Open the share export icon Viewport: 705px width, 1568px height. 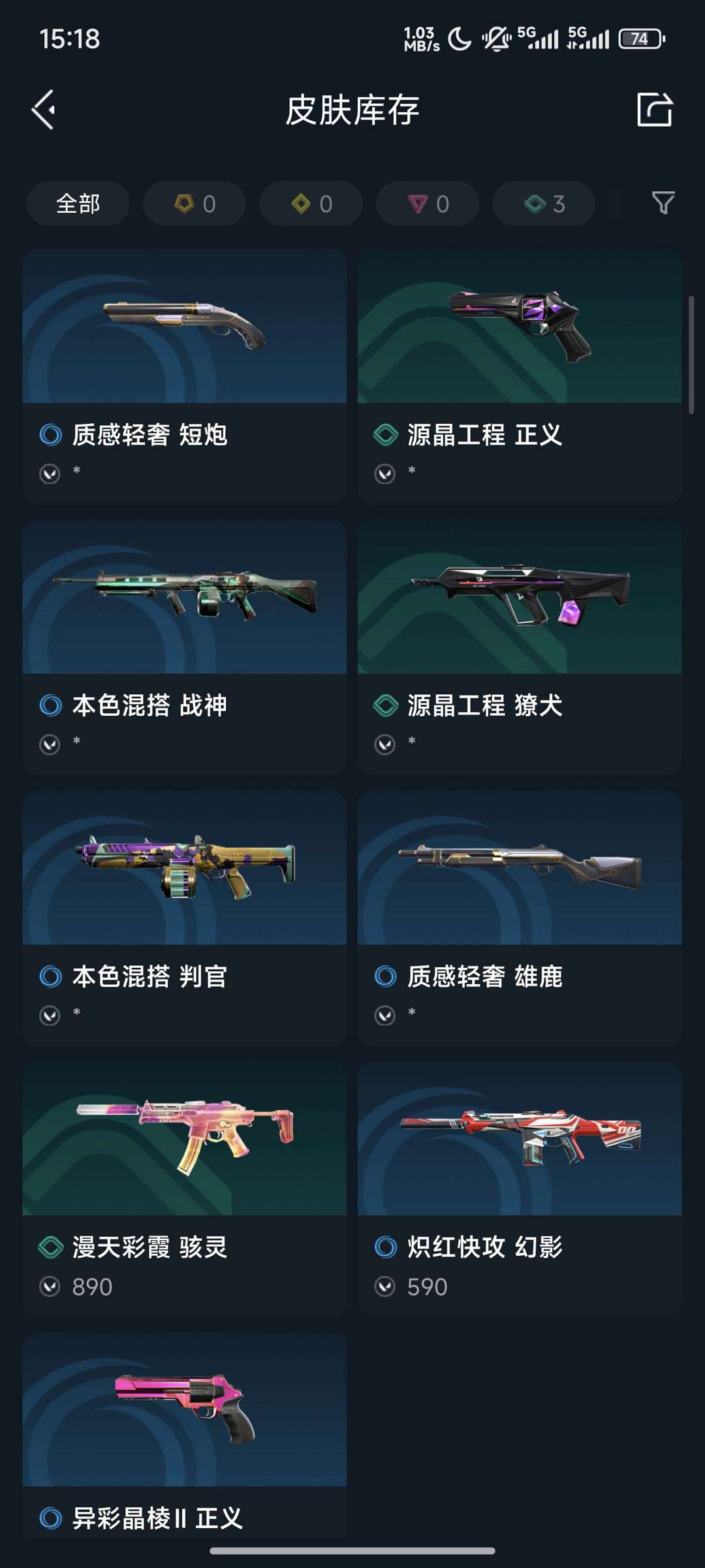click(655, 109)
